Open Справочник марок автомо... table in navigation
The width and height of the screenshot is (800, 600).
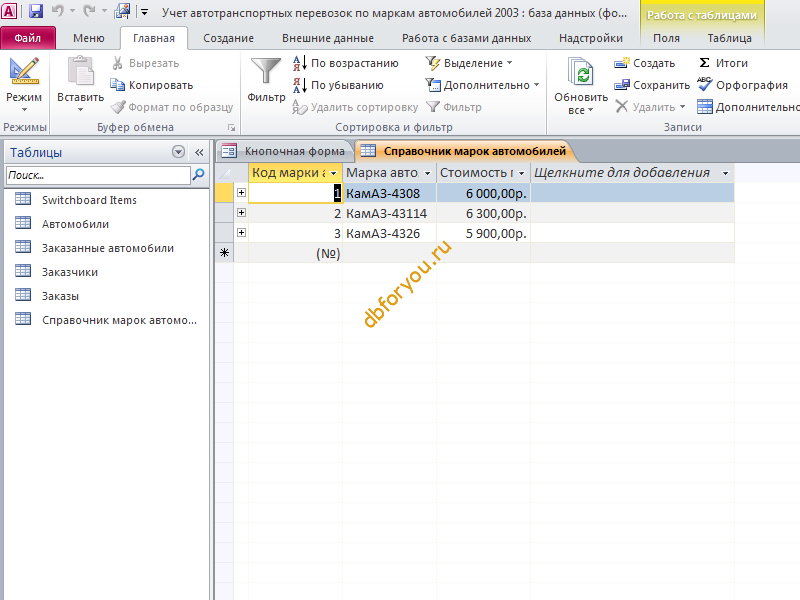pyautogui.click(x=107, y=320)
